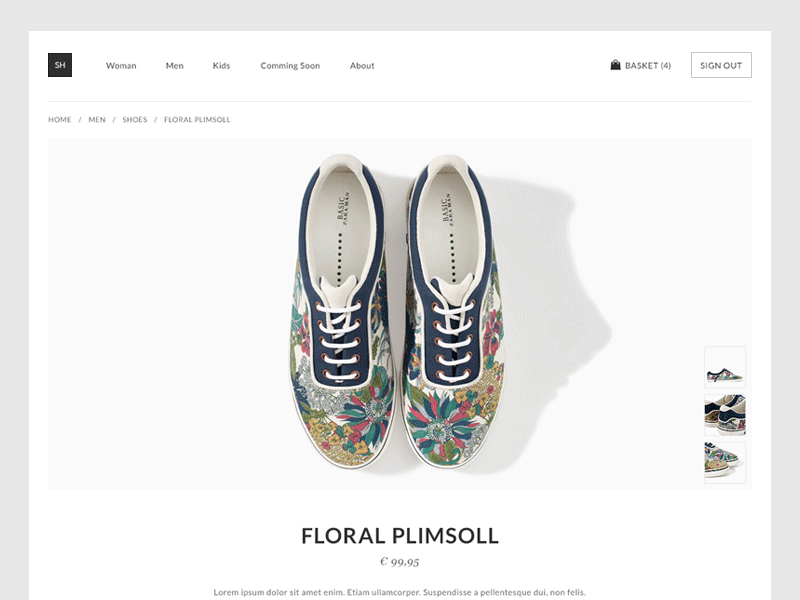Click the € 99,95 price text
This screenshot has width=800, height=600.
(399, 560)
